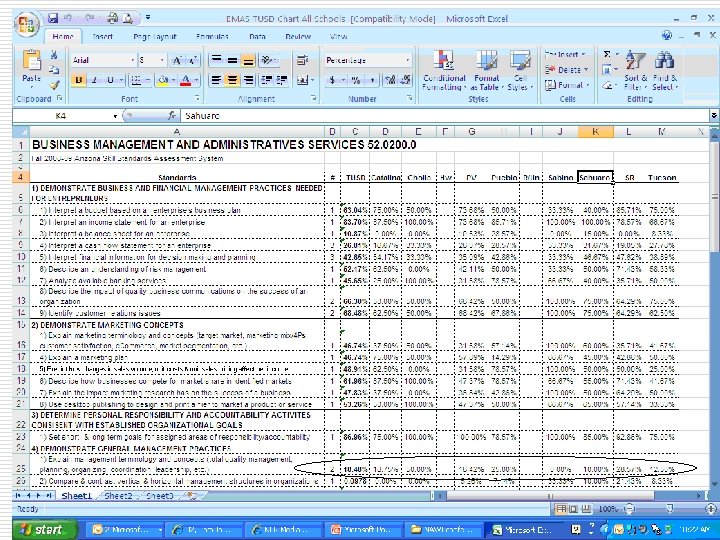720x540 pixels.
Task: Open Conditional Formatting options
Action: (444, 70)
